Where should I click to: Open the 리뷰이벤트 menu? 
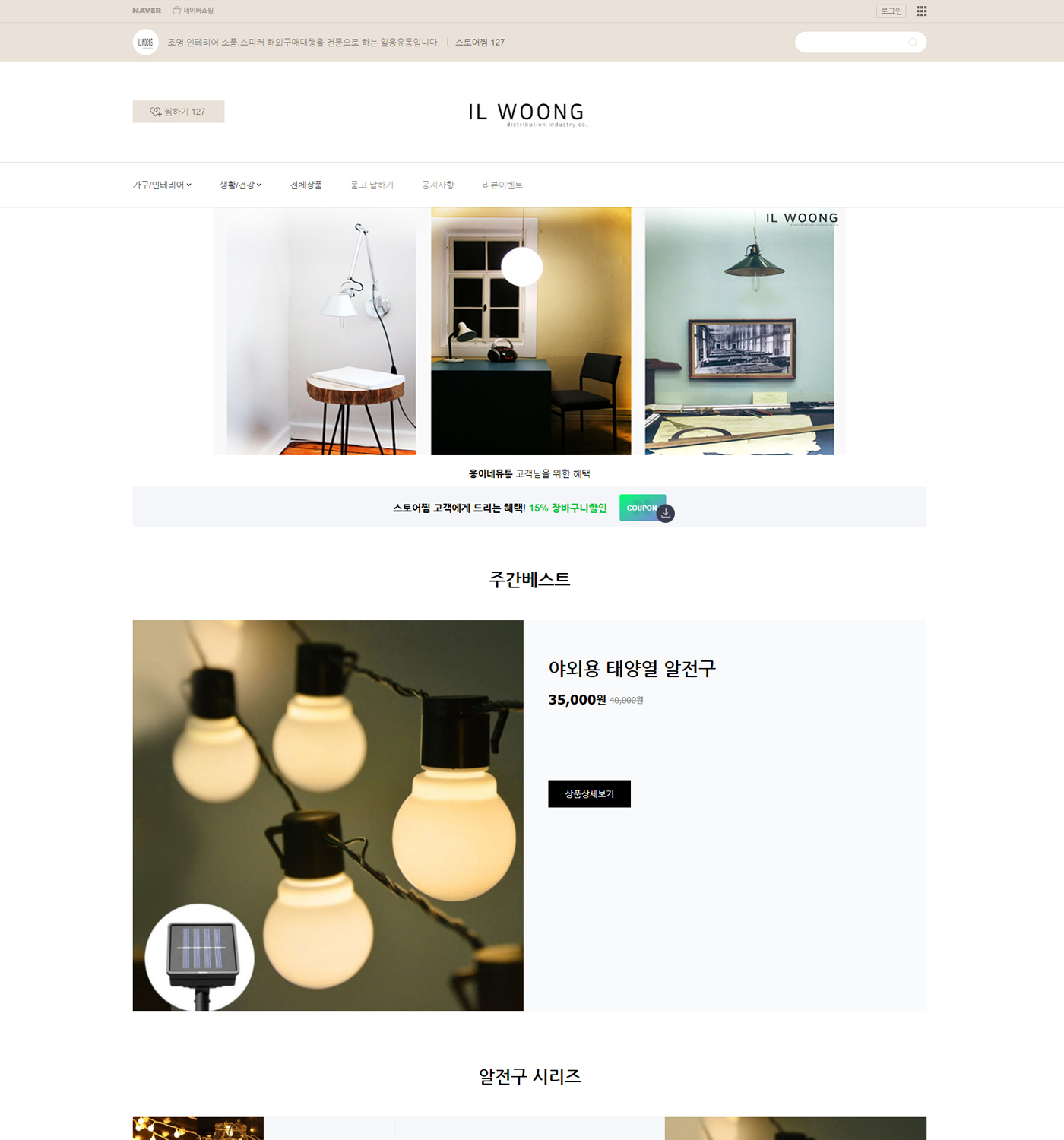click(x=502, y=185)
